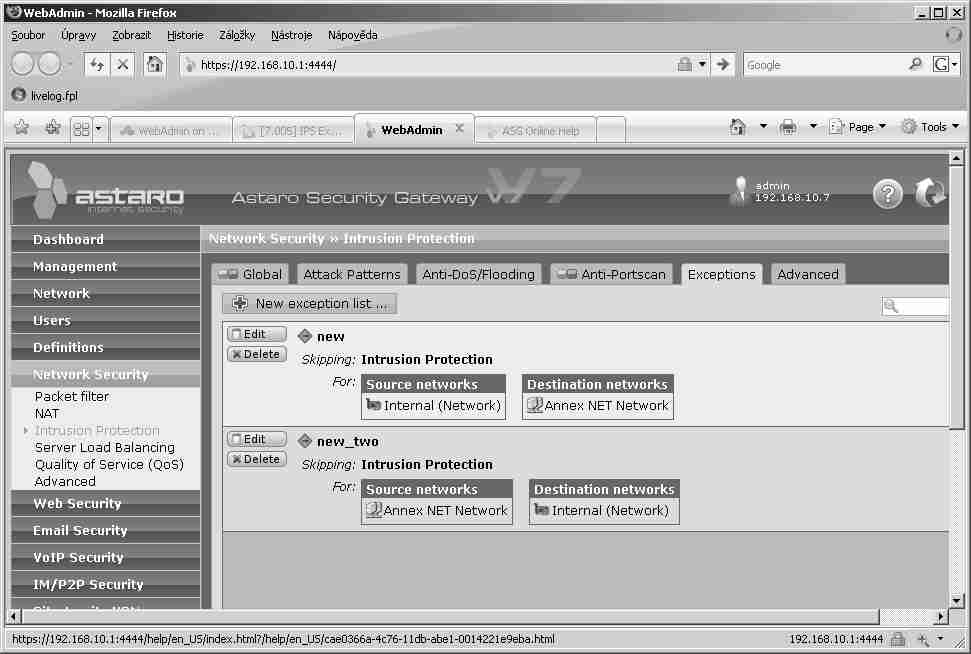Click the diamond status icon for exception new_two

pos(304,441)
